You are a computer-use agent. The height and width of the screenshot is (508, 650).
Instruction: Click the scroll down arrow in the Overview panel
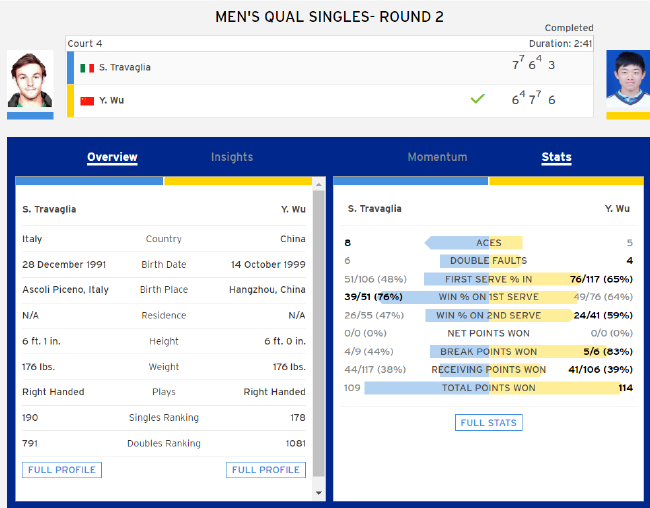click(x=319, y=493)
